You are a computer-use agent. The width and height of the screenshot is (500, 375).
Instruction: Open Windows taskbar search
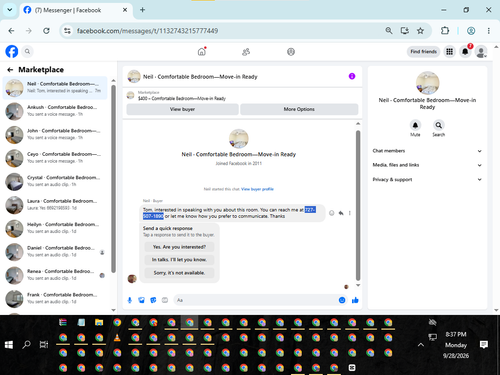point(26,345)
